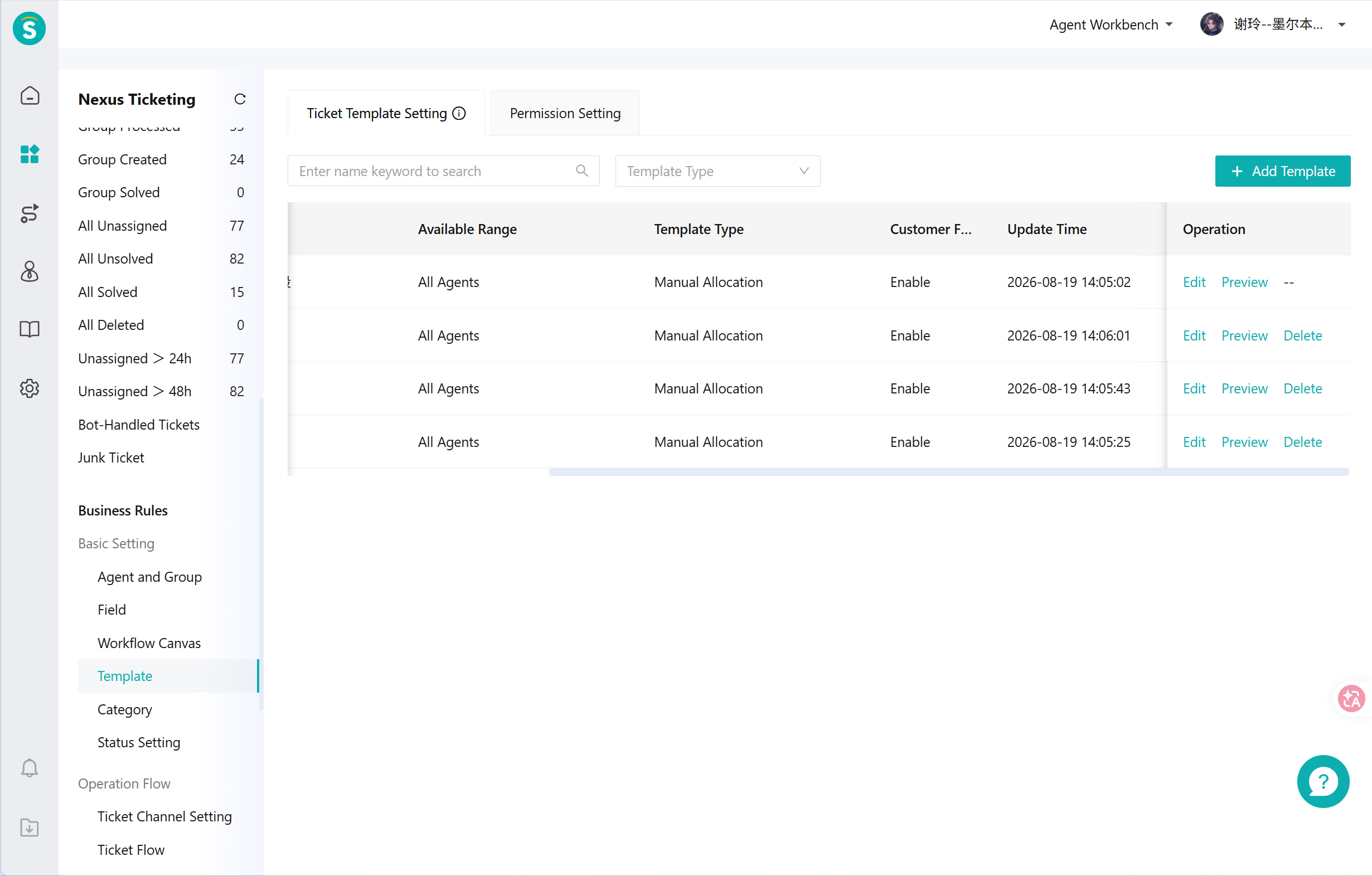1372x876 pixels.
Task: Preview the template updated at 14:06:01
Action: point(1244,335)
